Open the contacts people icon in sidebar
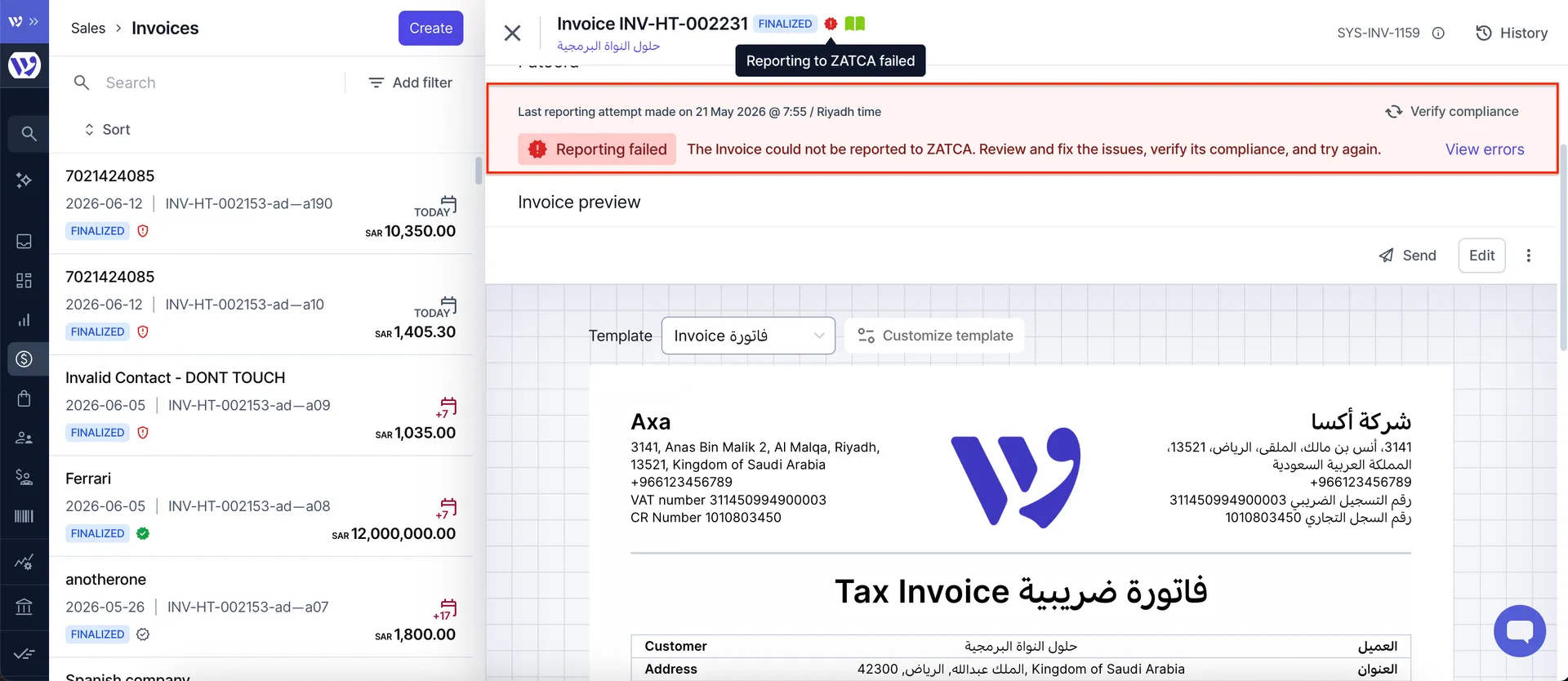This screenshot has height=681, width=1568. 24,438
